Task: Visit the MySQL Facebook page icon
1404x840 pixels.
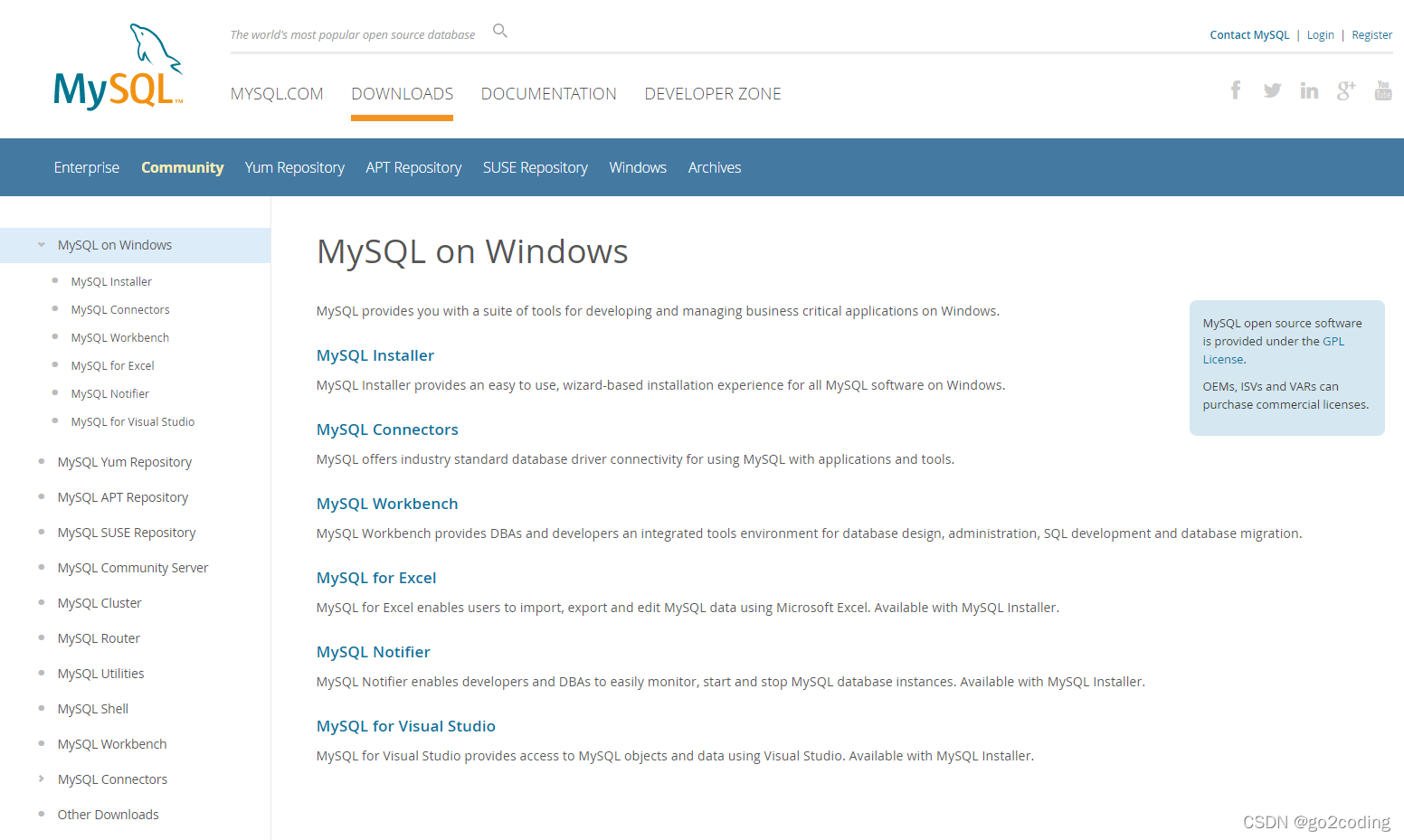Action: (1236, 90)
